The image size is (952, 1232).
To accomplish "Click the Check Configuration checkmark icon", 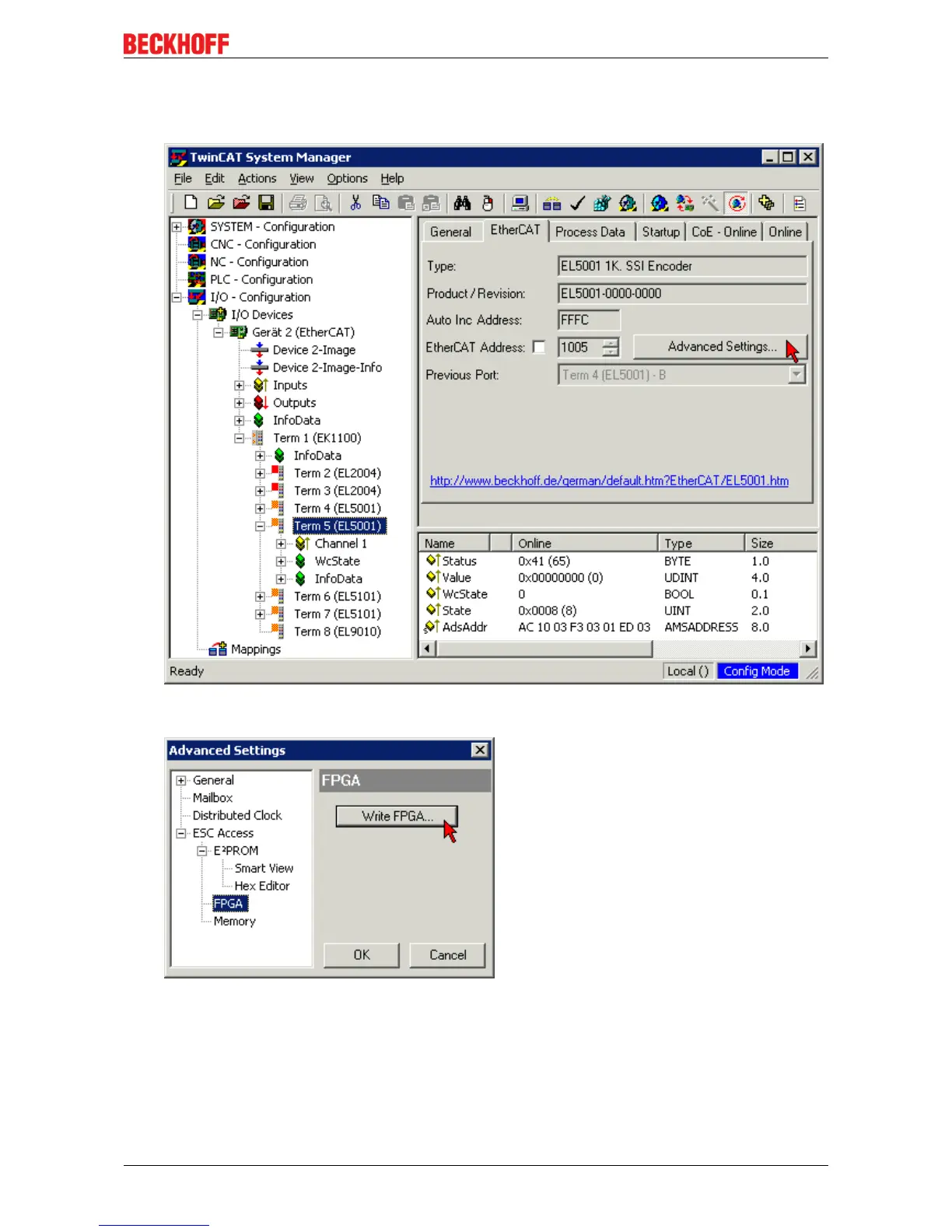I will tap(577, 203).
